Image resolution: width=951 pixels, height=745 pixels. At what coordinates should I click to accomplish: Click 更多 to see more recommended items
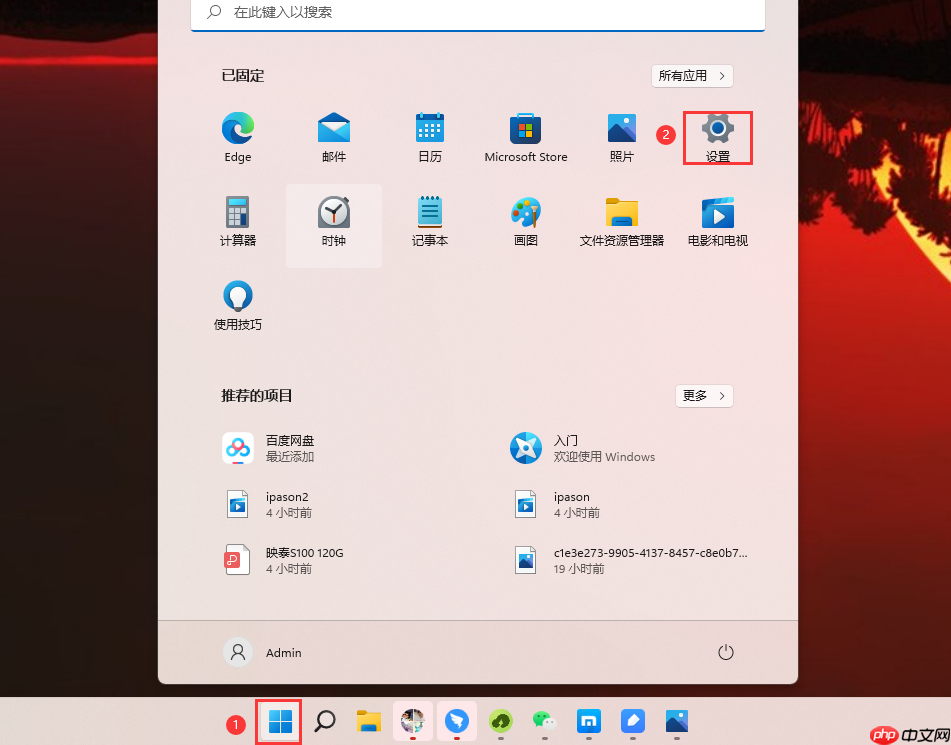tap(704, 396)
